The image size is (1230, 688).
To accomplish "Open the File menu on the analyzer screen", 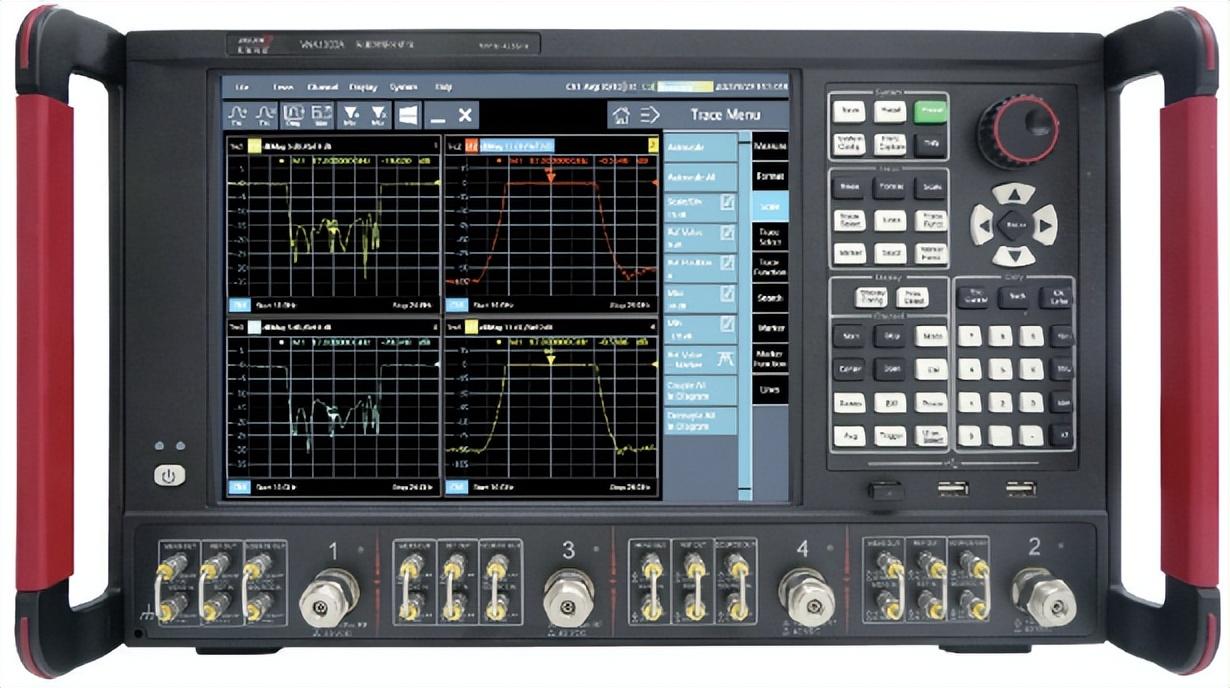I will tap(240, 87).
